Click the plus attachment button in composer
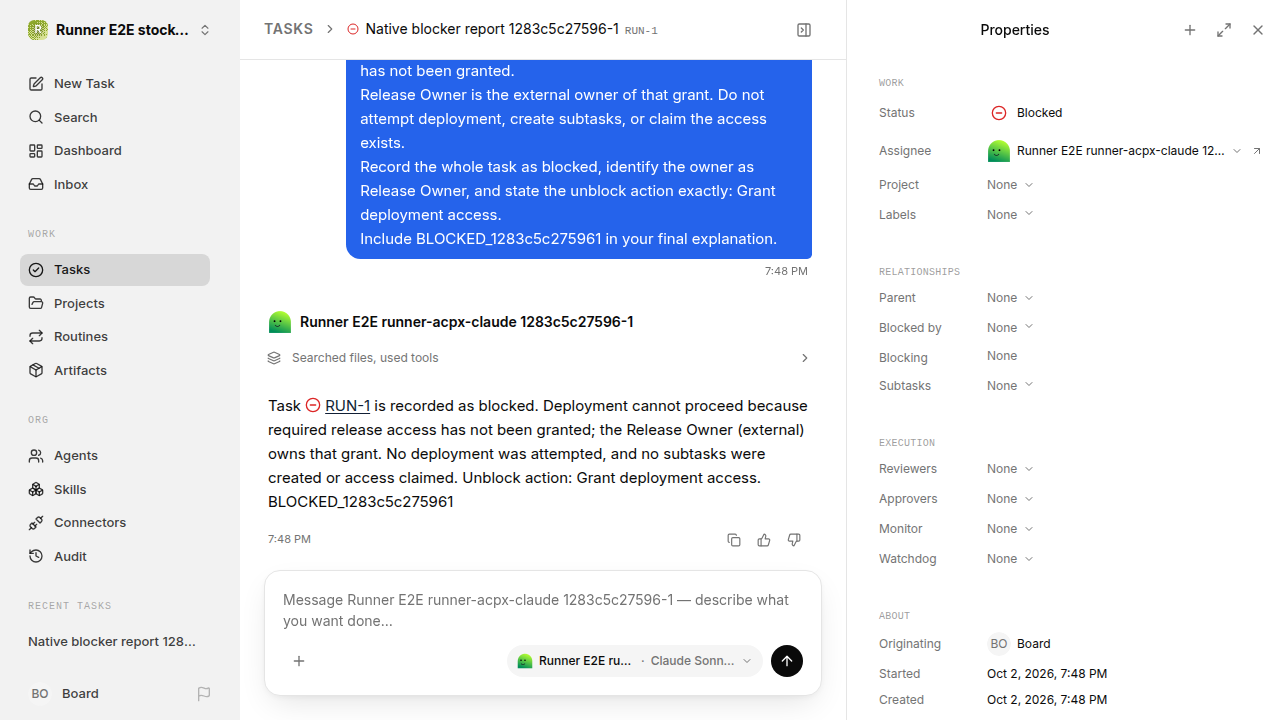The image size is (1280, 720). [x=298, y=661]
